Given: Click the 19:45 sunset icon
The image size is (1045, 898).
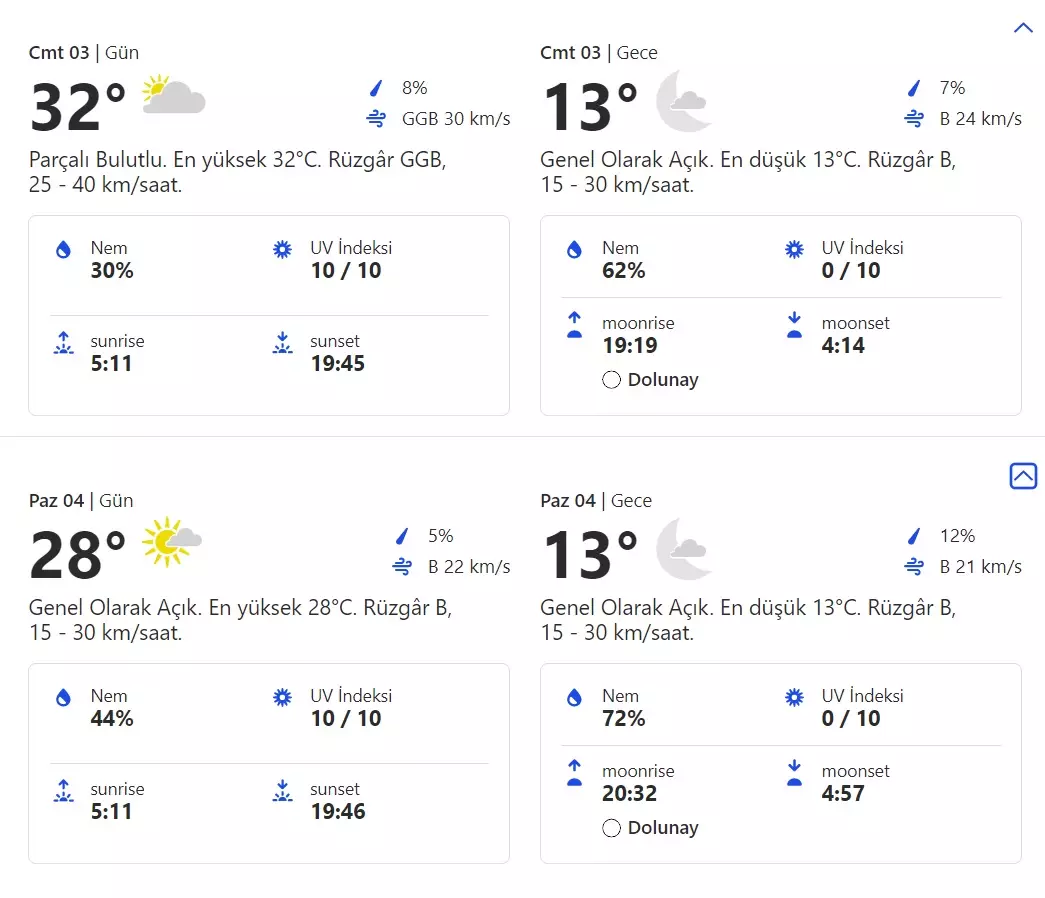Looking at the screenshot, I should coord(283,344).
